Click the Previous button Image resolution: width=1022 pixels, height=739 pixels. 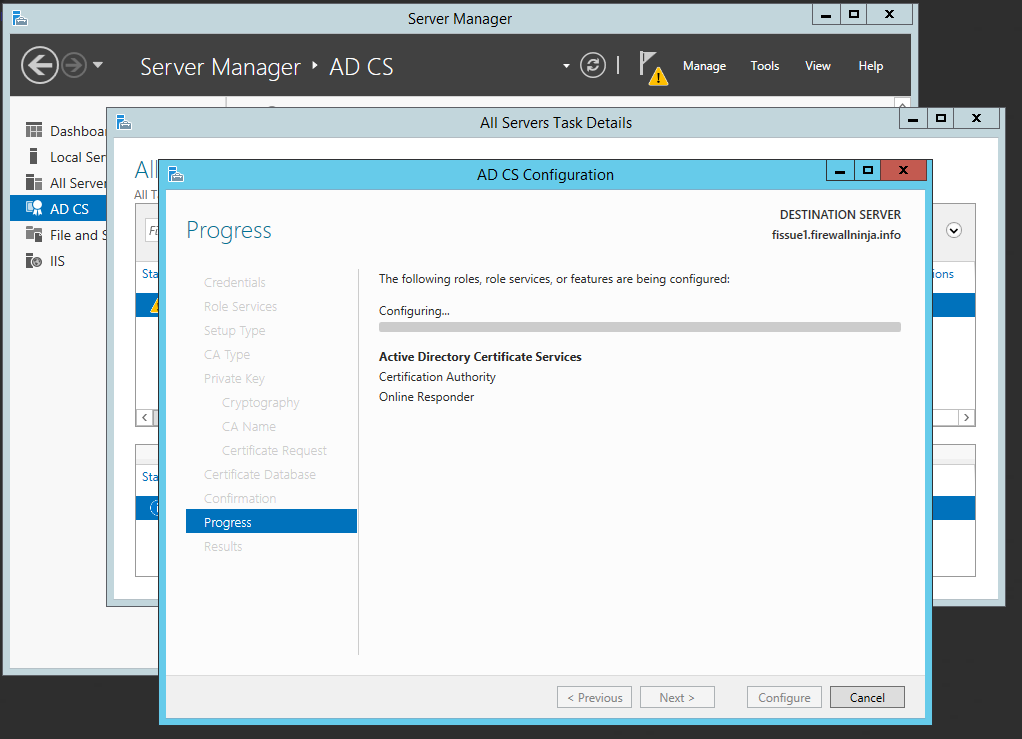click(594, 697)
